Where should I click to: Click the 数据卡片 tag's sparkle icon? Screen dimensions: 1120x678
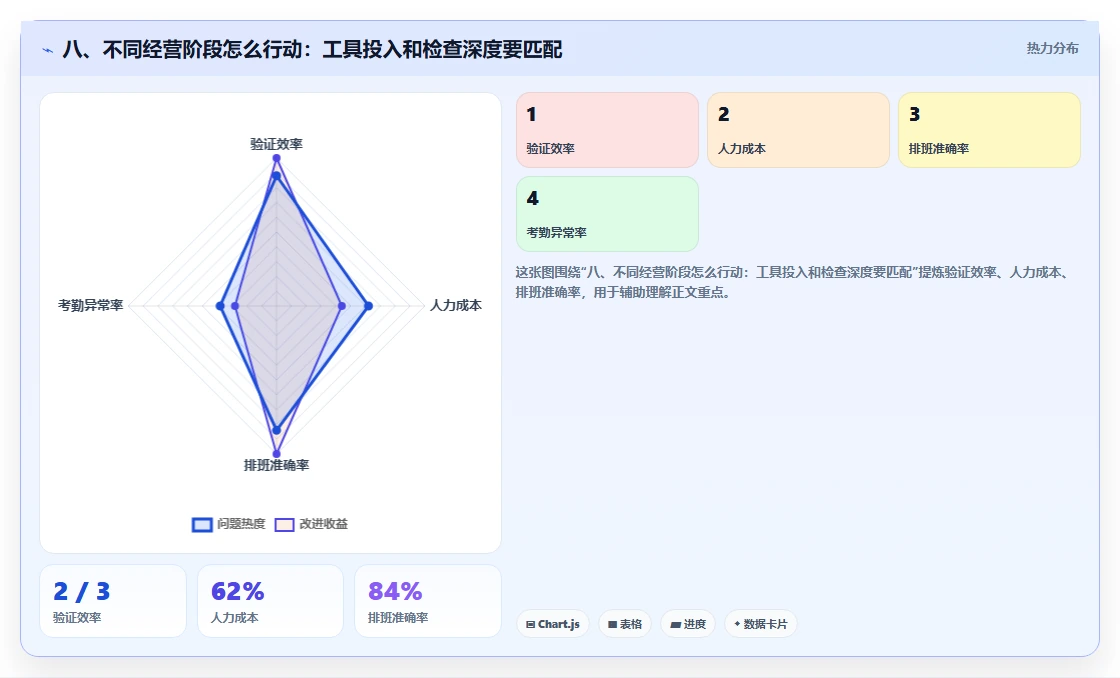[737, 624]
